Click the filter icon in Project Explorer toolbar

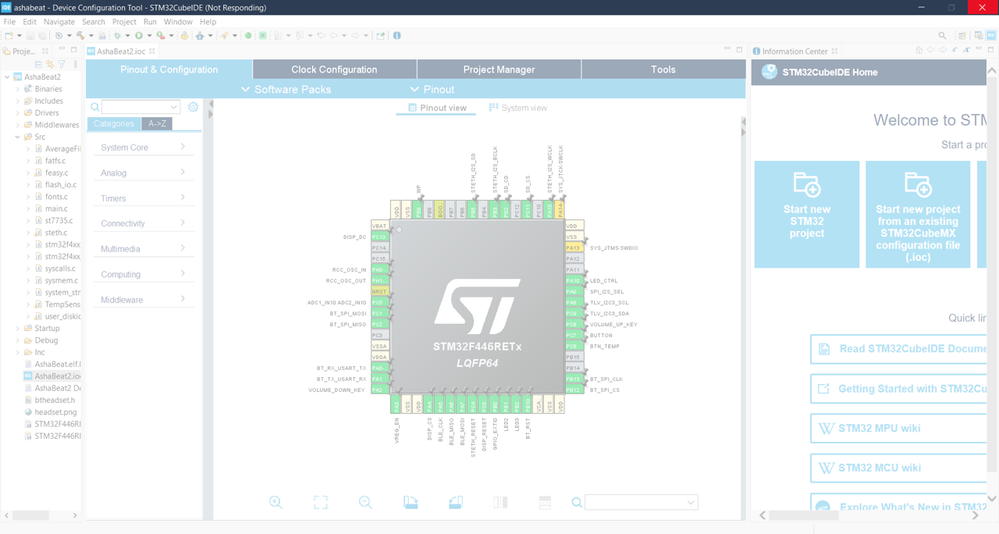[62, 64]
